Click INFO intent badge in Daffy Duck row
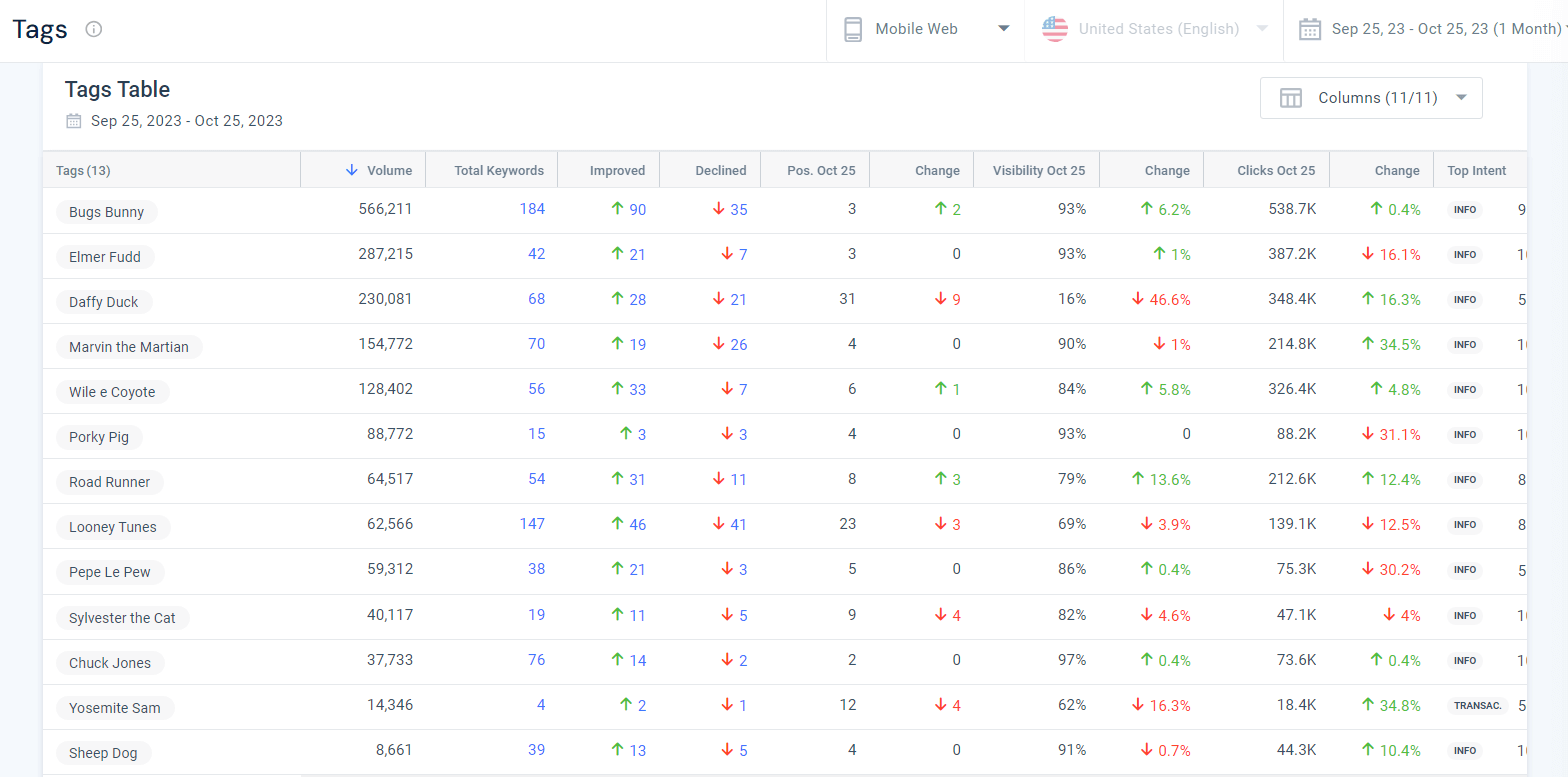 pyautogui.click(x=1465, y=300)
